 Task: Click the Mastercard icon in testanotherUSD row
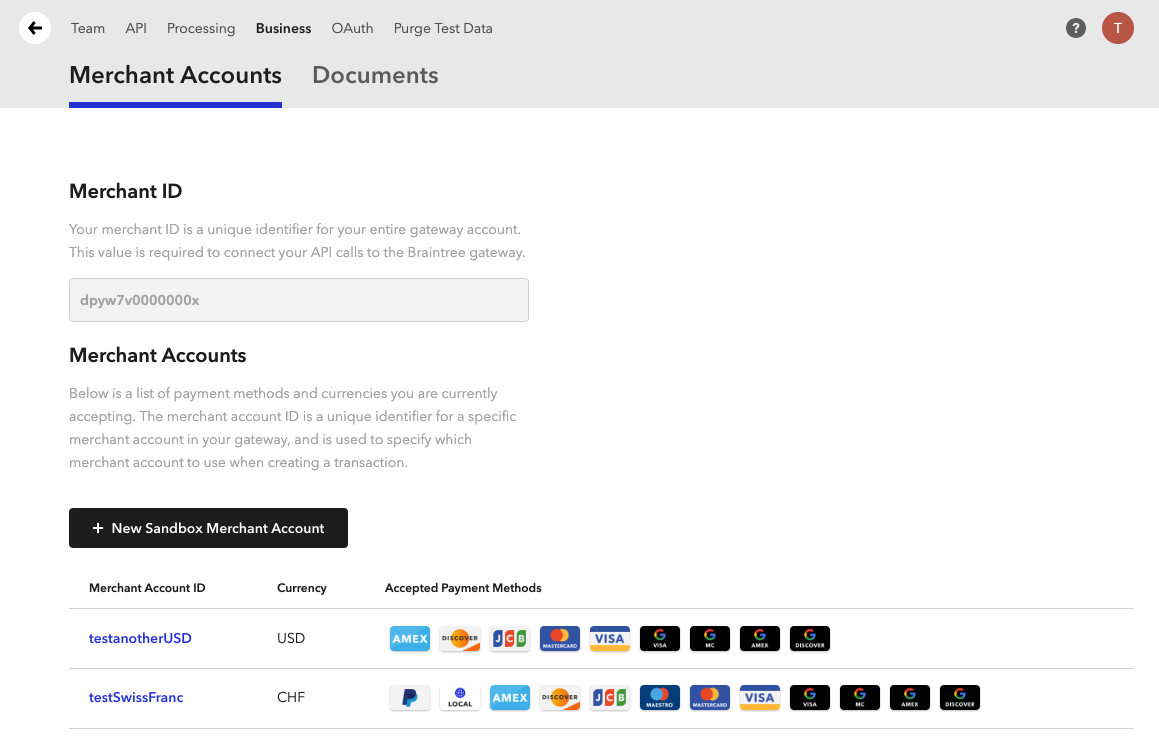click(x=559, y=638)
